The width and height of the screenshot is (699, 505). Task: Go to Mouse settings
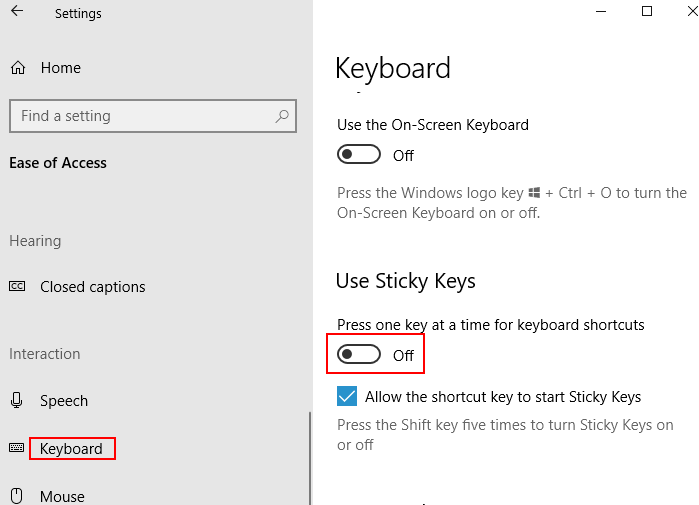click(62, 496)
